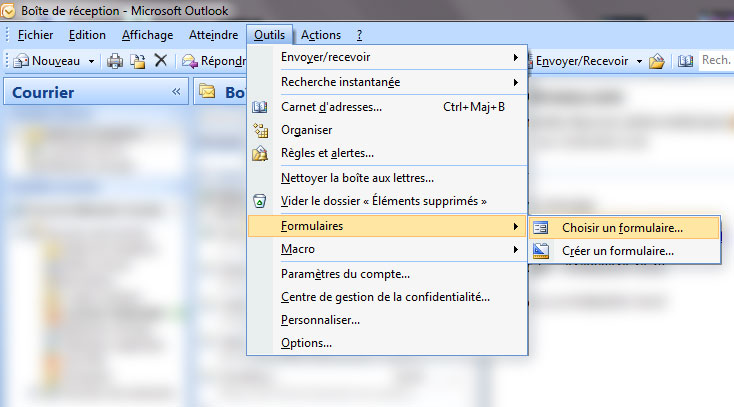734x407 pixels.
Task: Expand the Formulaires submenu arrow
Action: coord(515,226)
